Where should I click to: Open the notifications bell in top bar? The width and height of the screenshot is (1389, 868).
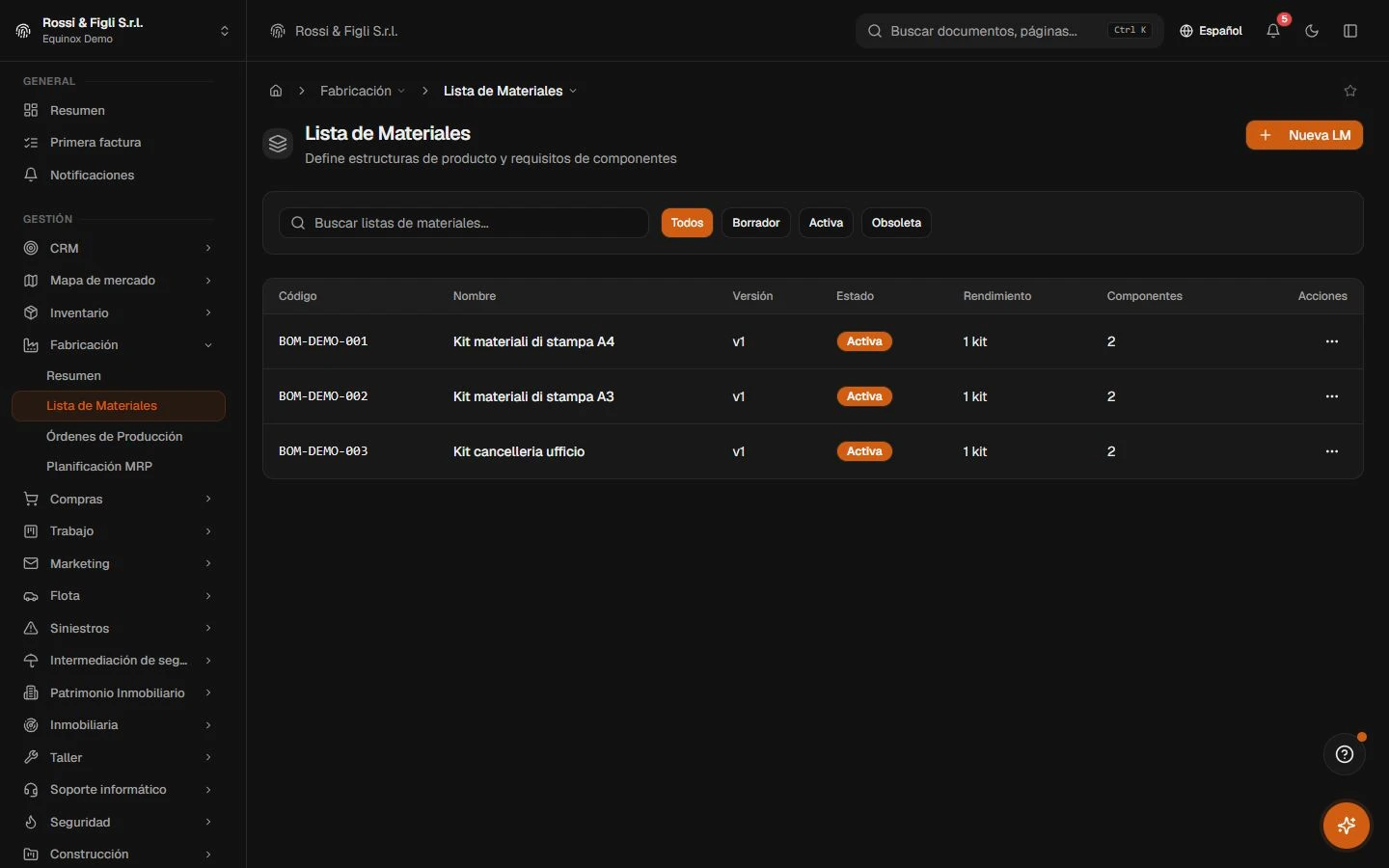[x=1273, y=31]
